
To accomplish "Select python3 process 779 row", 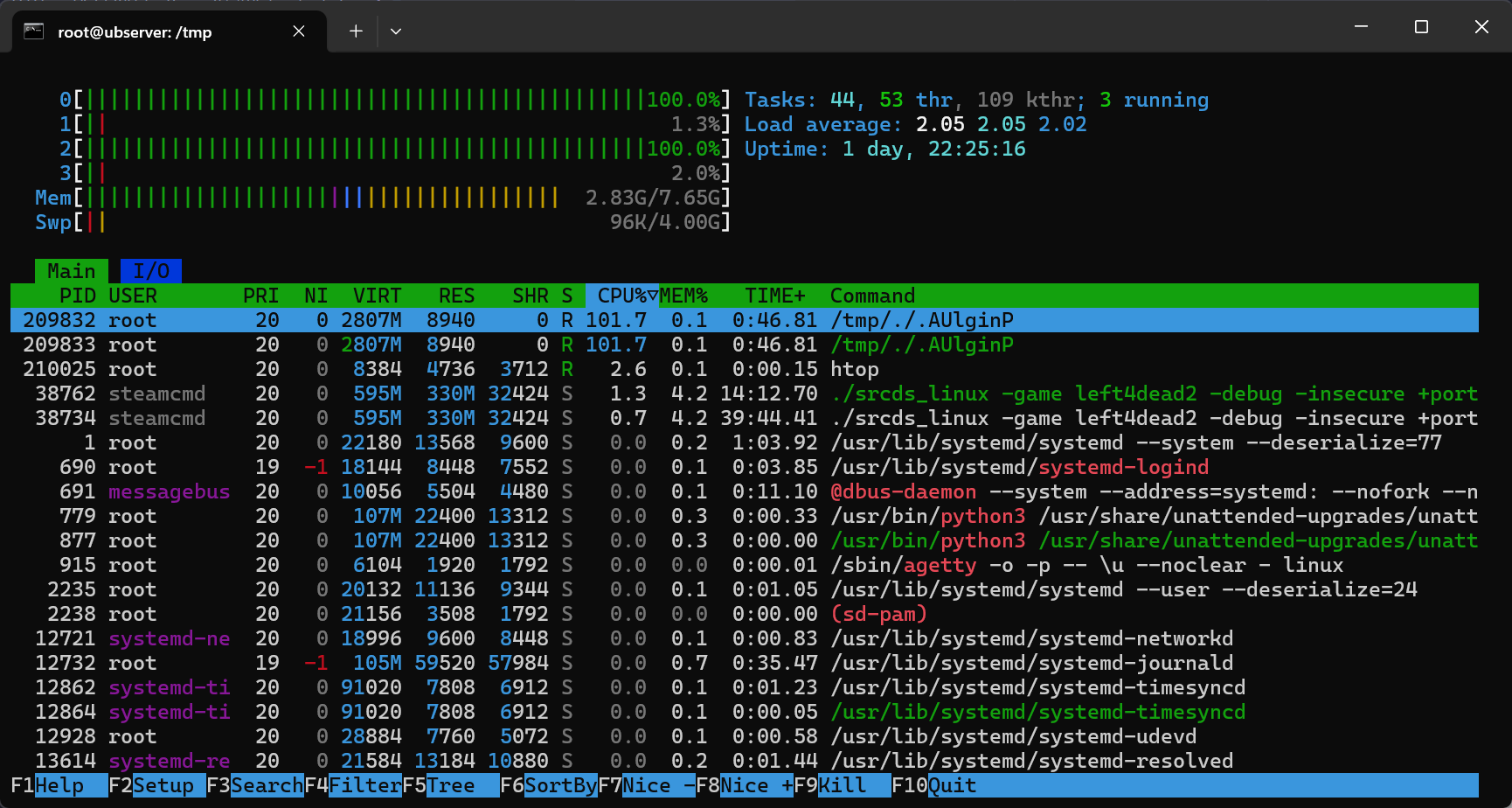I will (745, 516).
